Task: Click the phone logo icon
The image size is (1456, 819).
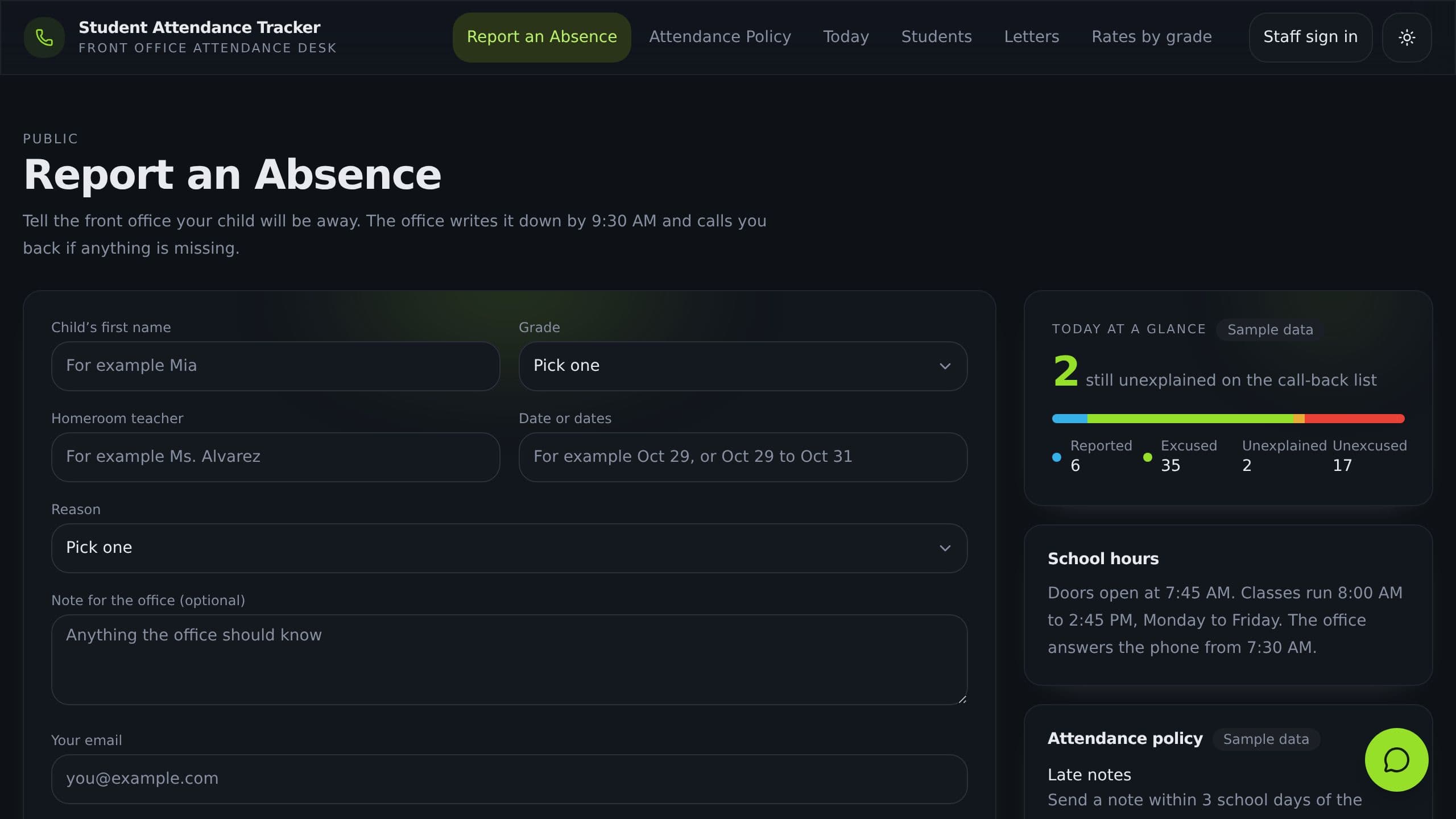Action: [44, 38]
